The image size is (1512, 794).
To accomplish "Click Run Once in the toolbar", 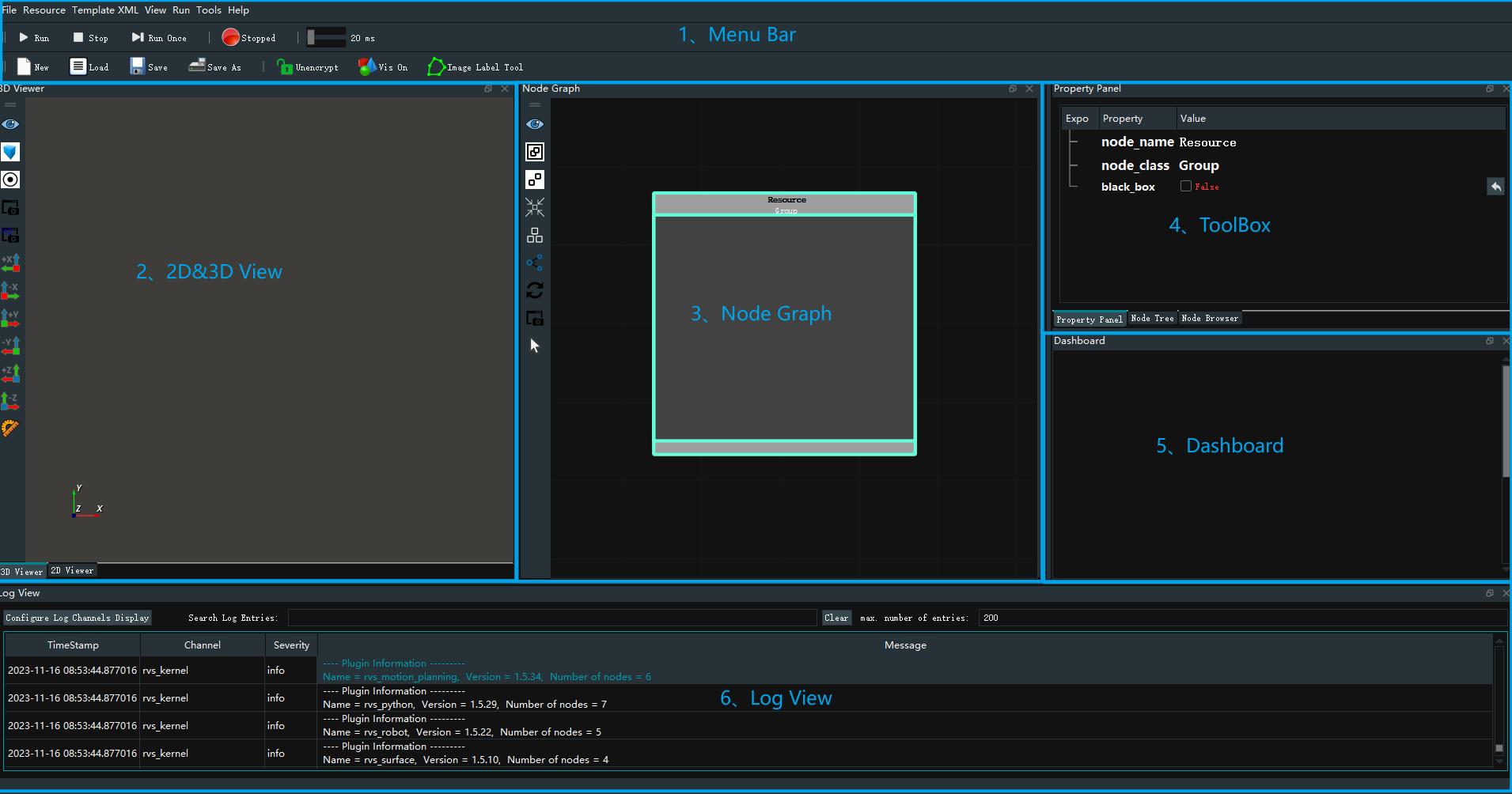I will [159, 38].
